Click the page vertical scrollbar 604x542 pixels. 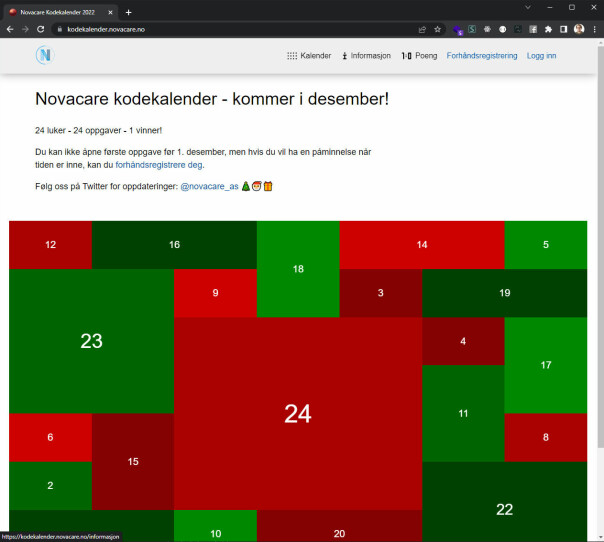601,247
